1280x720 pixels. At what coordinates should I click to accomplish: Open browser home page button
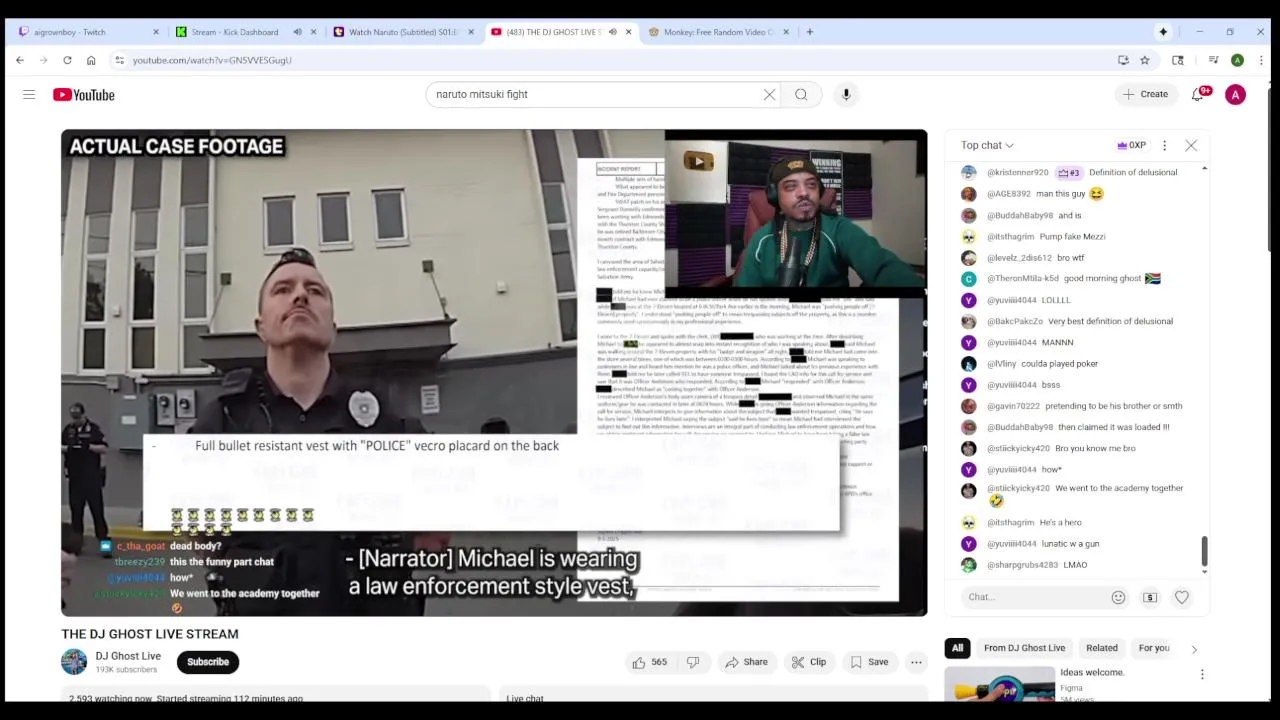[x=91, y=60]
